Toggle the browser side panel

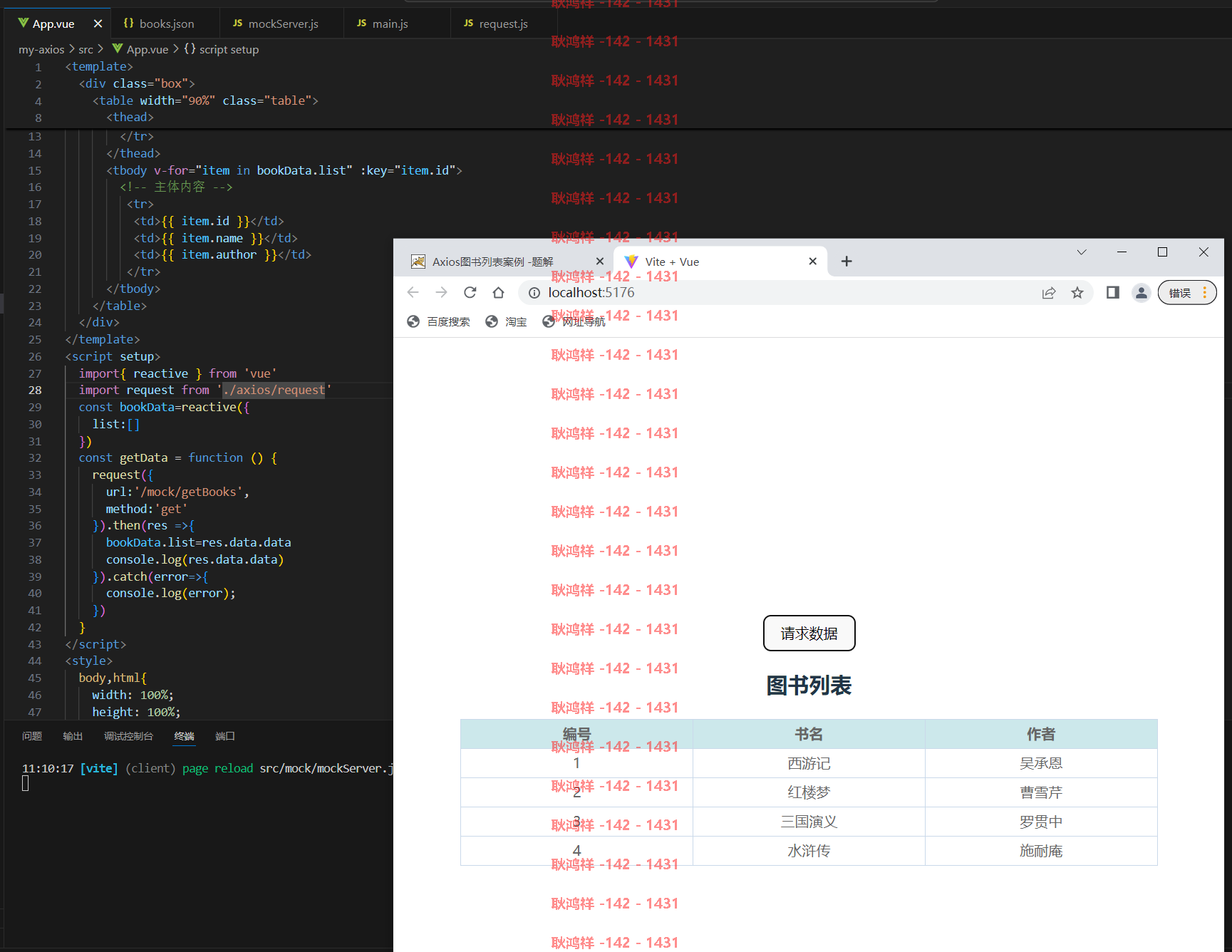click(1112, 292)
